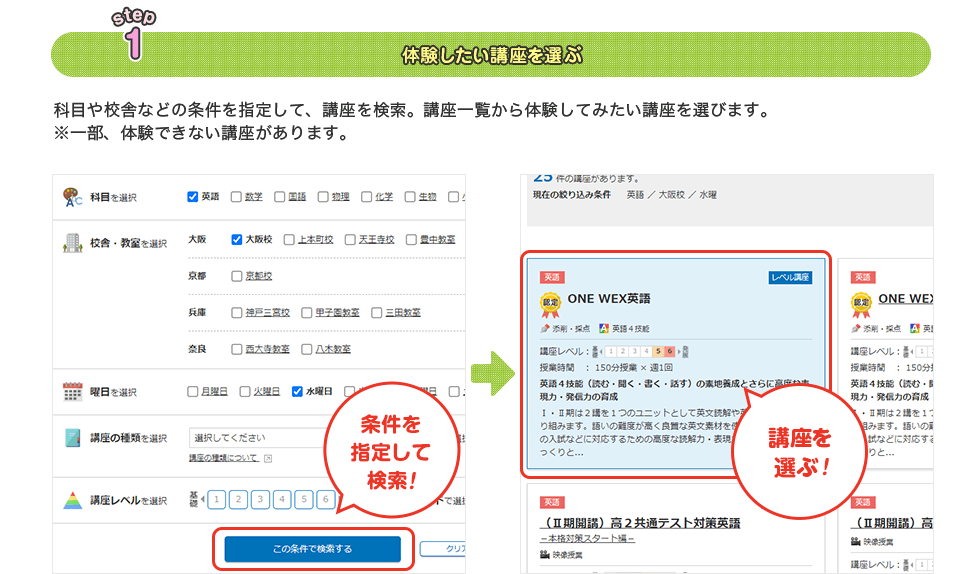Image resolution: width=980 pixels, height=574 pixels.
Task: Check the 火曜日 day checkbox
Action: 245,391
